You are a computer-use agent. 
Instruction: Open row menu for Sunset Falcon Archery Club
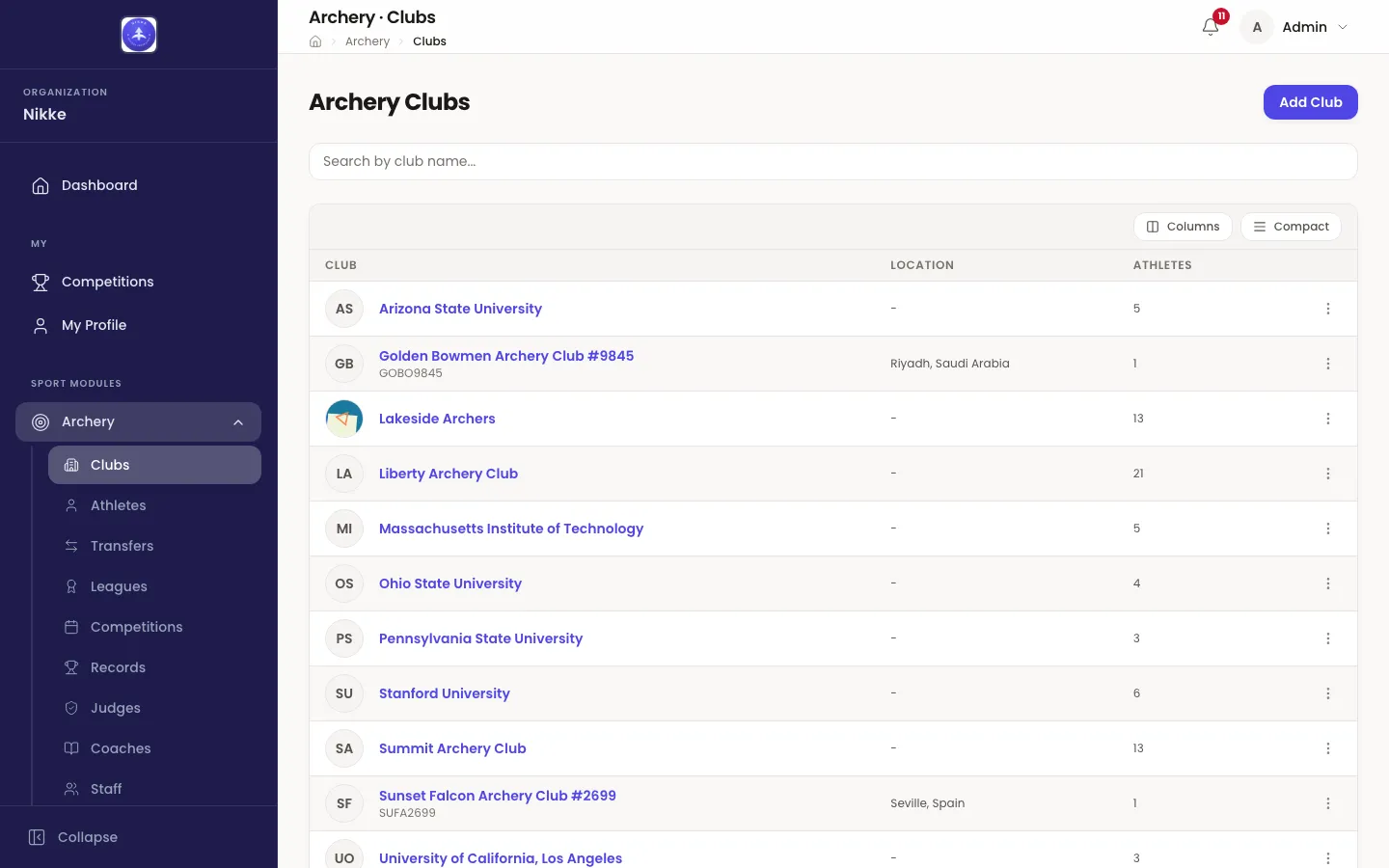tap(1328, 803)
